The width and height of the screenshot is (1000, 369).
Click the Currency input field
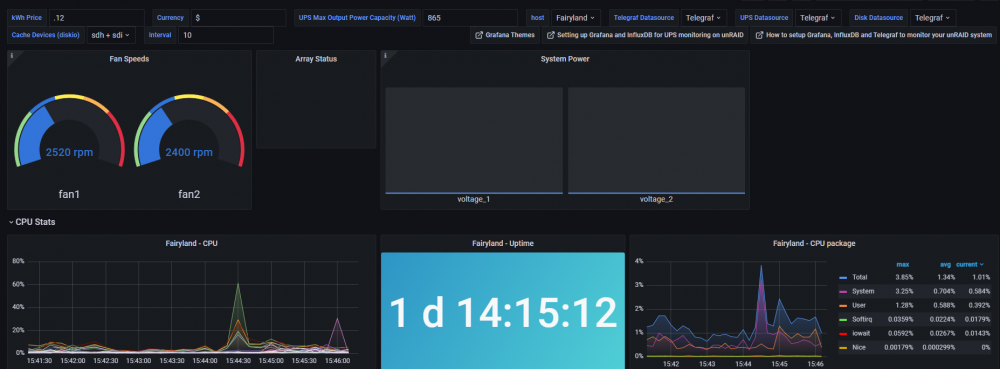click(239, 18)
